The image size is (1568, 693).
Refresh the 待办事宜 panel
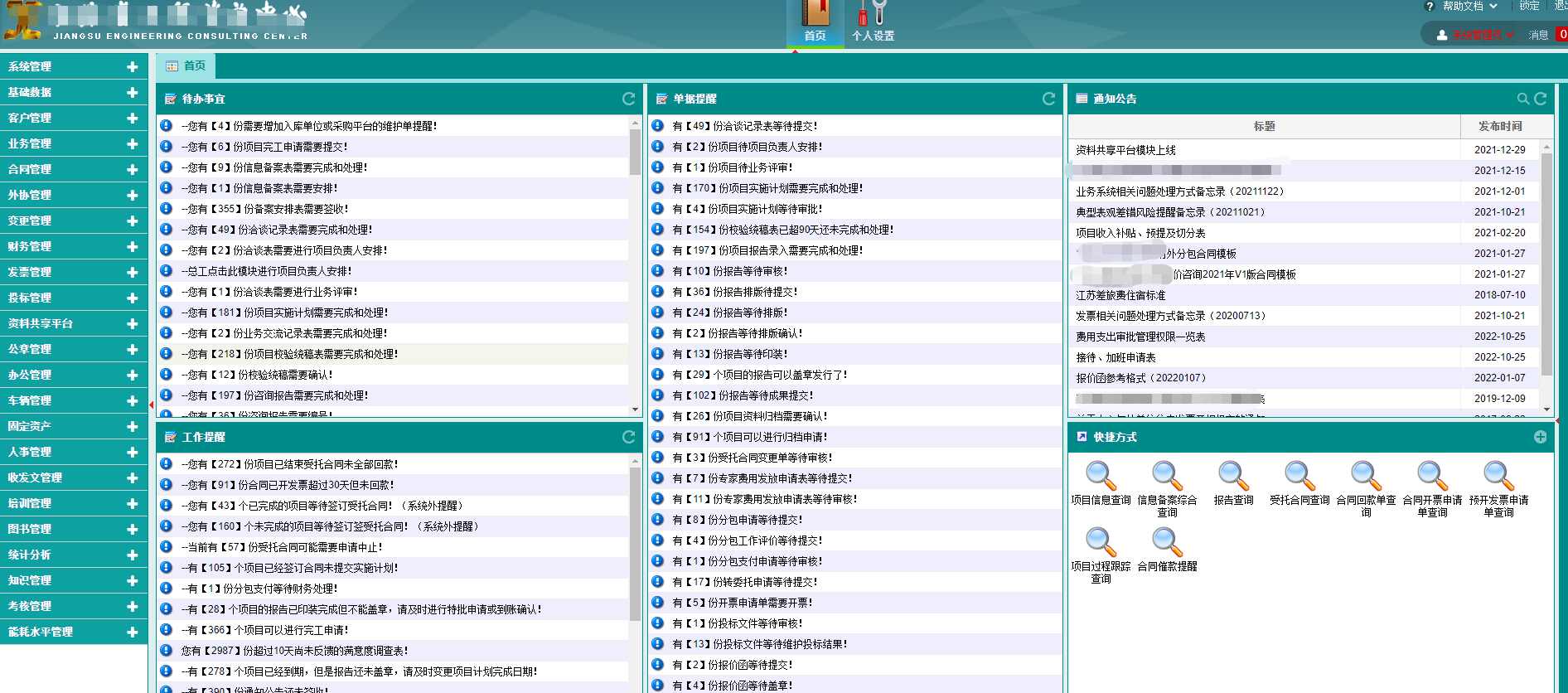[628, 99]
